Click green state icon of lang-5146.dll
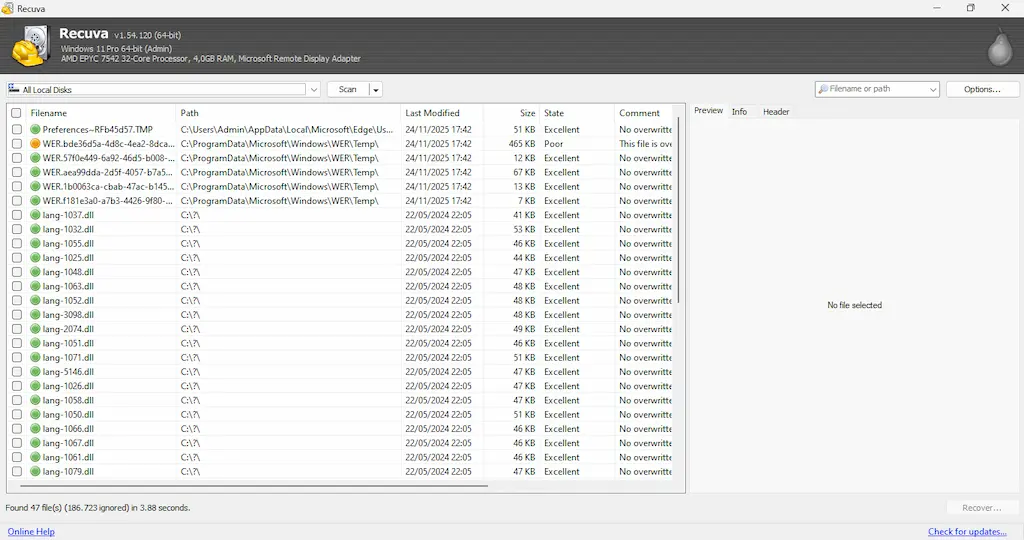 click(x=35, y=372)
